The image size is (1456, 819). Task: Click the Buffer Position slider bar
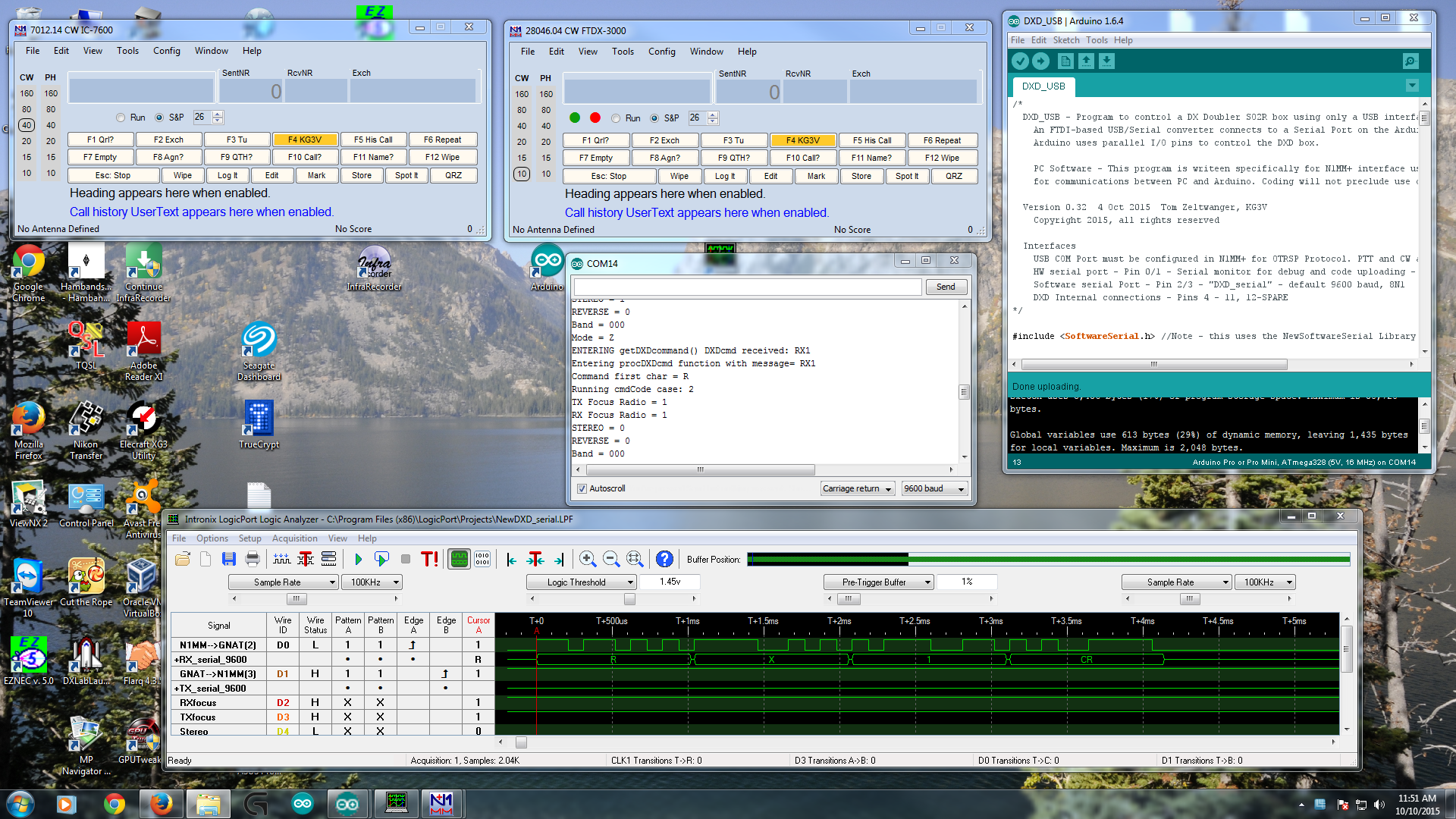pyautogui.click(x=1048, y=560)
